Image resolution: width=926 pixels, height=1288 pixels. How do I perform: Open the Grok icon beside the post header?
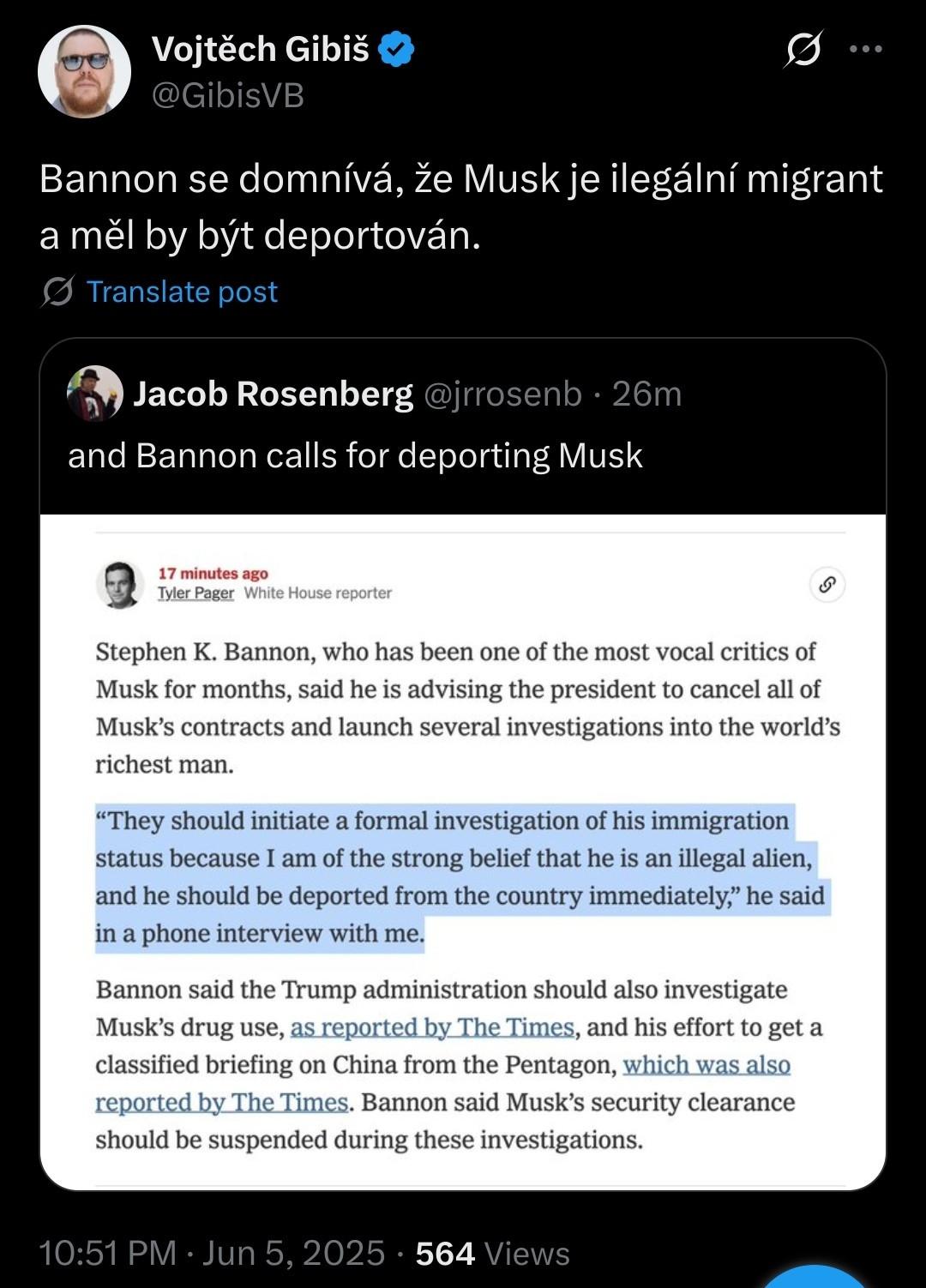[x=803, y=50]
